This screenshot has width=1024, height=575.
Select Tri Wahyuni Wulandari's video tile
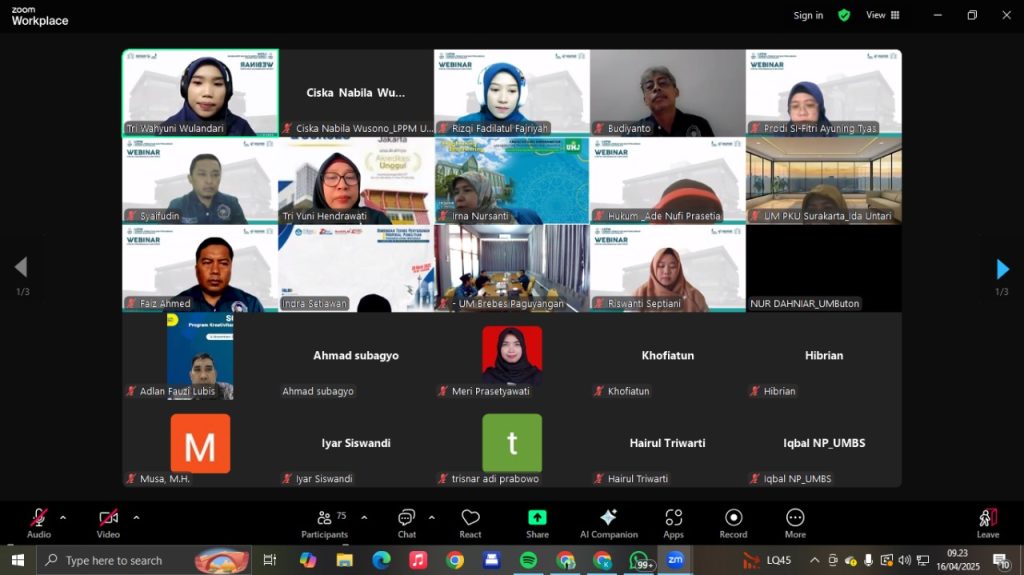[200, 93]
